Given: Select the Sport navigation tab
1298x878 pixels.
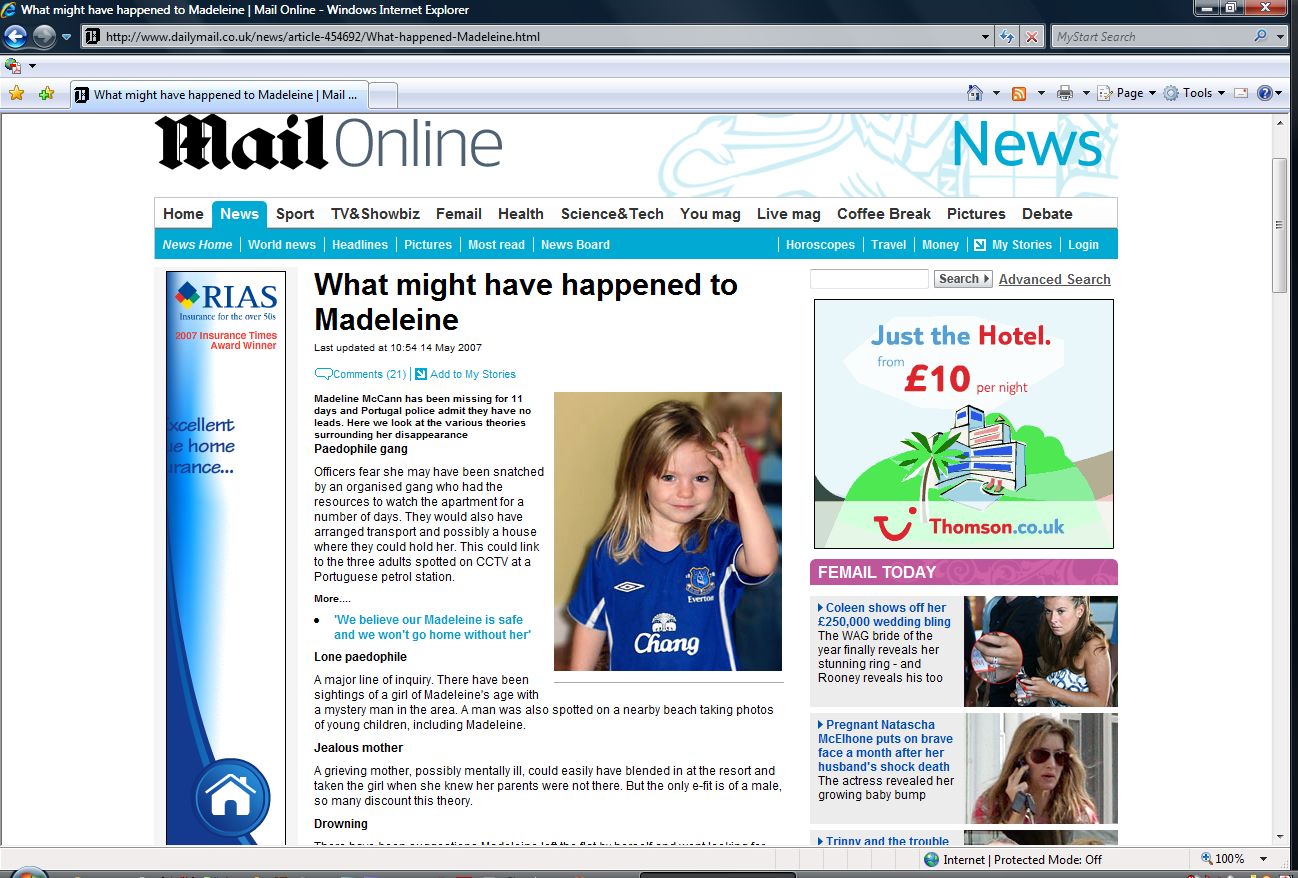Looking at the screenshot, I should (x=295, y=214).
